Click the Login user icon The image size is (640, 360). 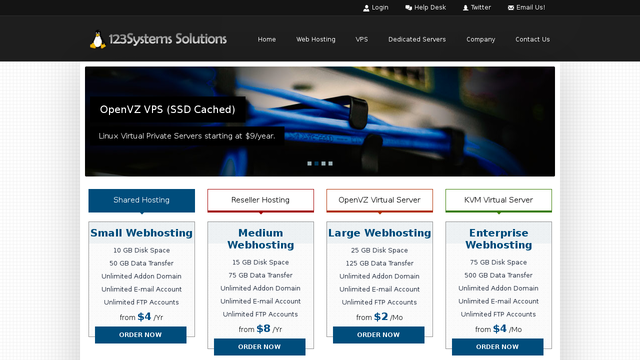366,8
